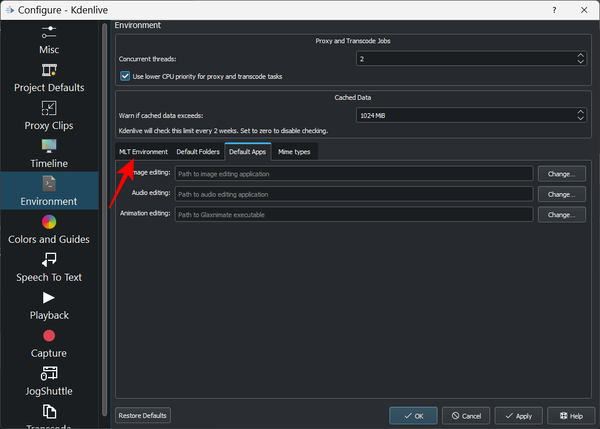Screen dimensions: 600x429
Task: Click the 'Kdenlive will check this limit' note
Action: (x=223, y=131)
